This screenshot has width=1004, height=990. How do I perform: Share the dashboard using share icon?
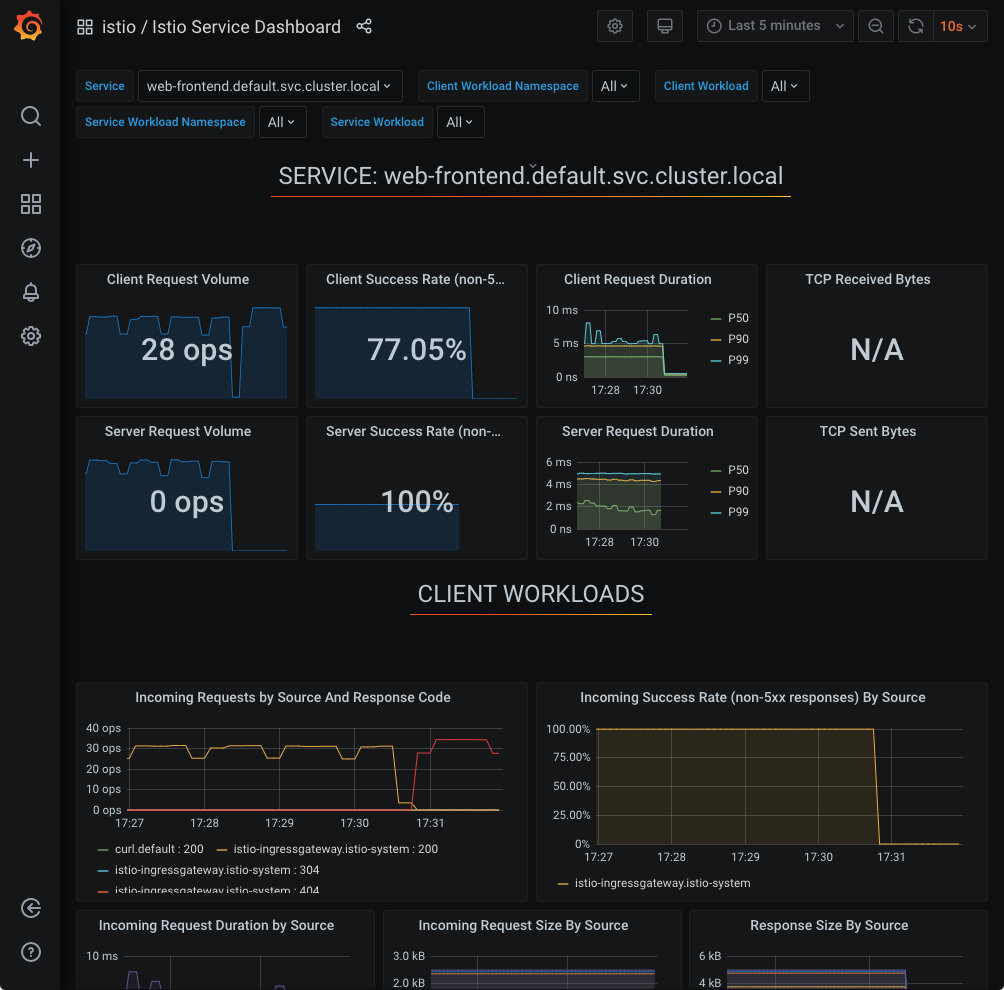click(x=364, y=27)
